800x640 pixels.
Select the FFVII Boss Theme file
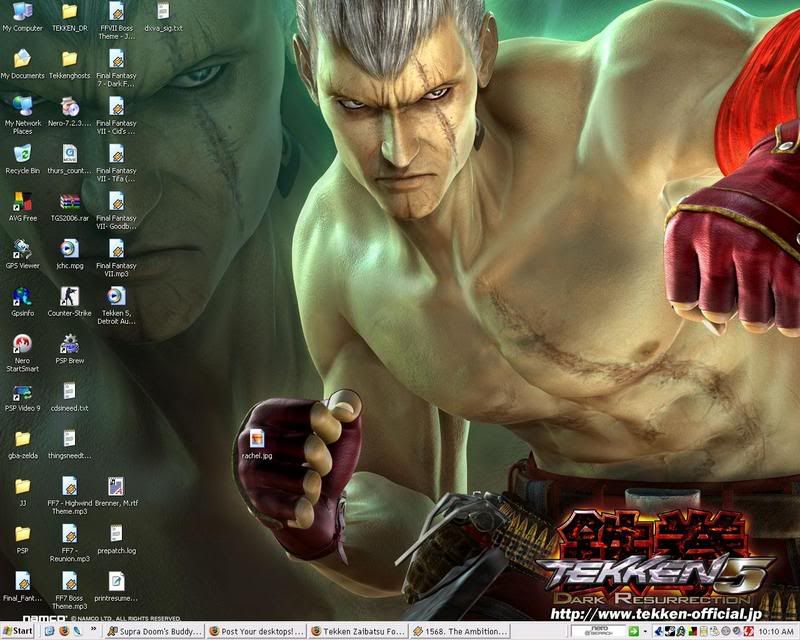click(x=116, y=21)
